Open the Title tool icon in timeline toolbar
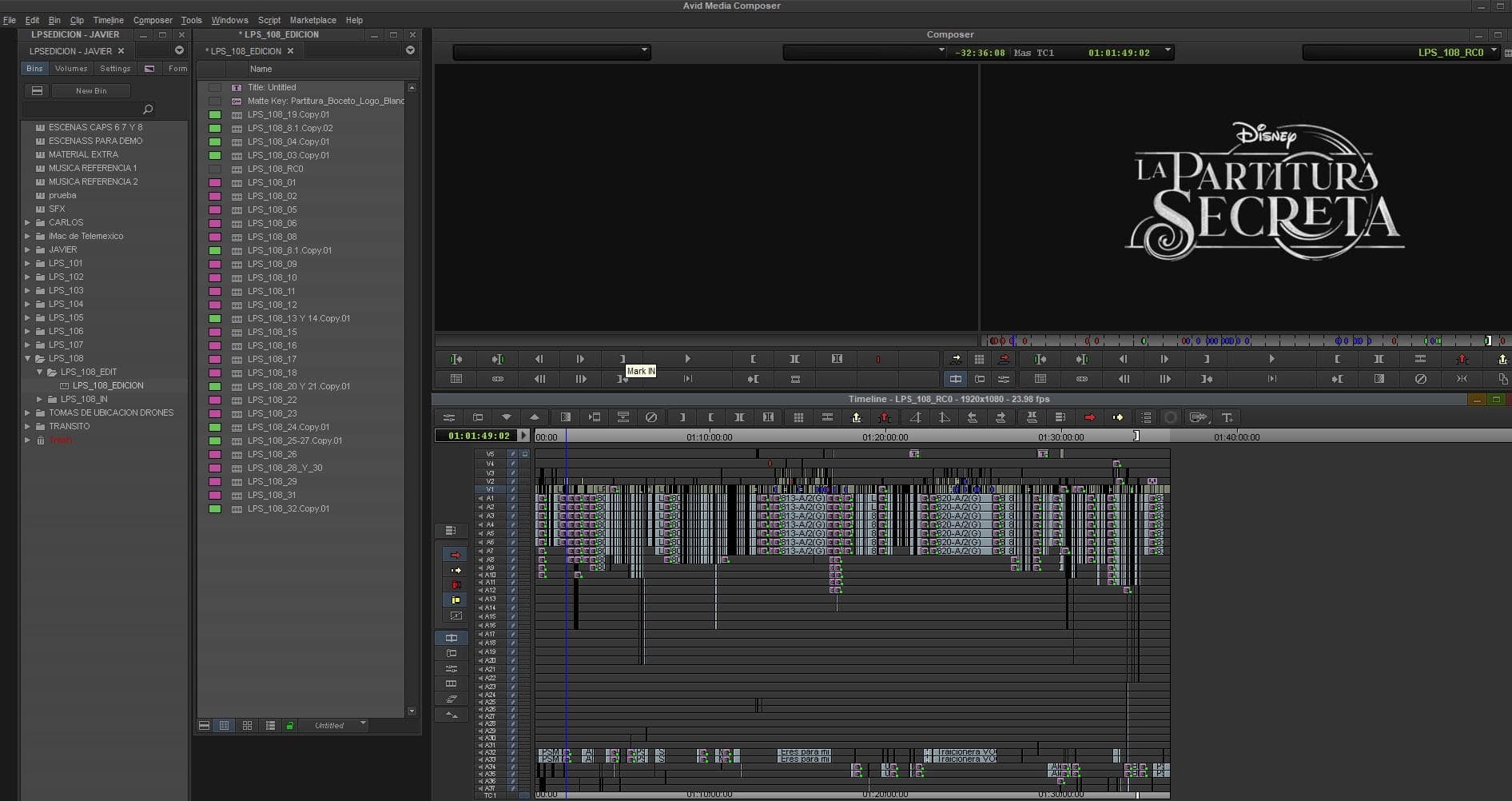1512x801 pixels. point(1228,417)
